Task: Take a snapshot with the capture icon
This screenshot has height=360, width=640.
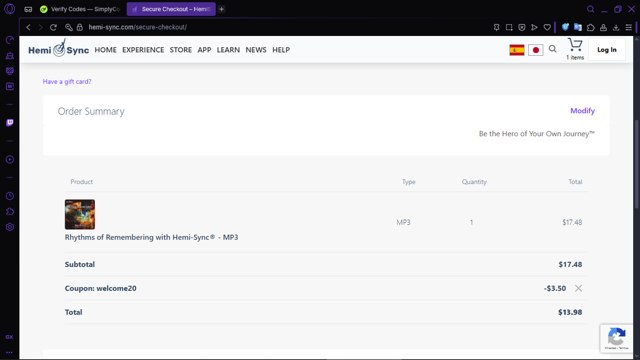Action: (x=509, y=27)
